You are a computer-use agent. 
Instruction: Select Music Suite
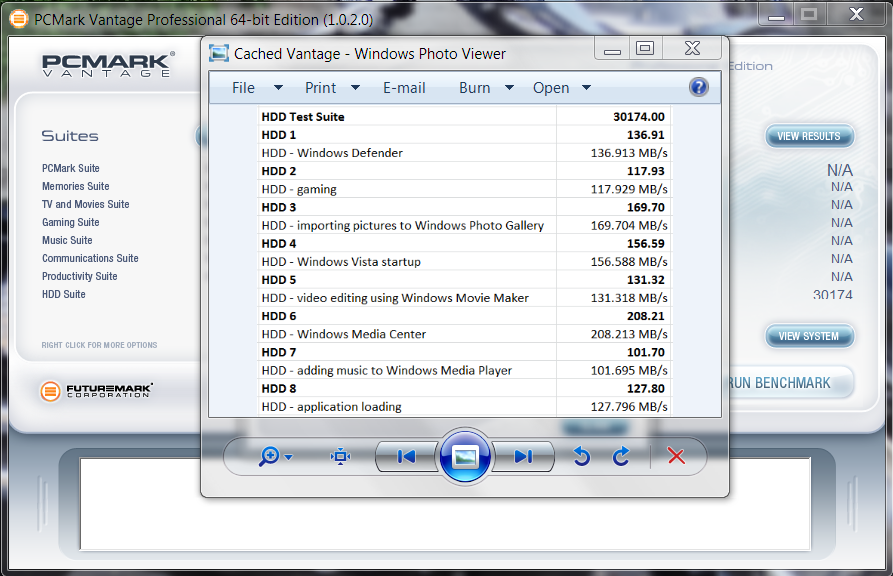(67, 240)
